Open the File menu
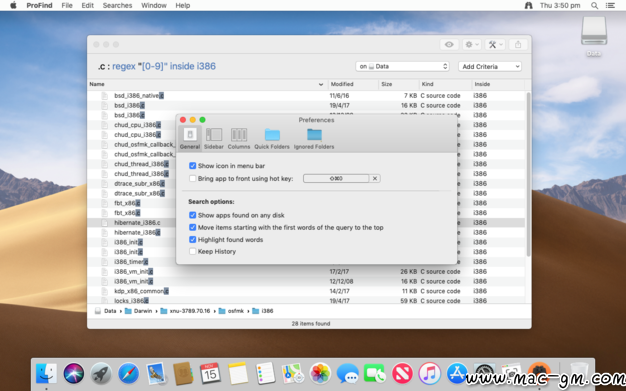This screenshot has width=626, height=391. pos(67,6)
